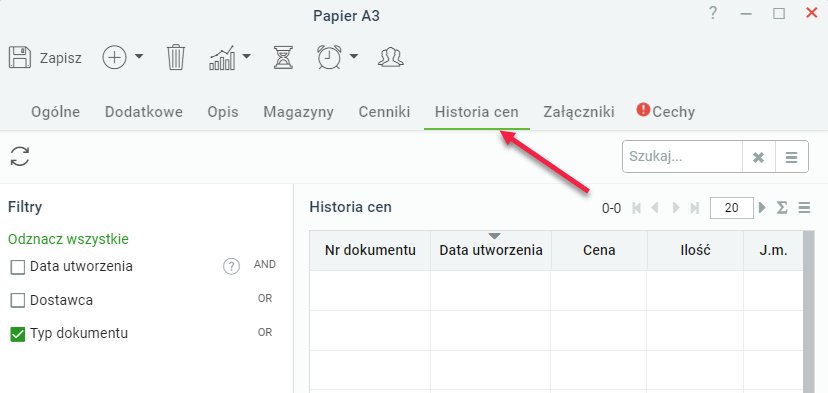828x393 pixels.
Task: Expand the arrow next to the chart icon
Action: point(247,56)
